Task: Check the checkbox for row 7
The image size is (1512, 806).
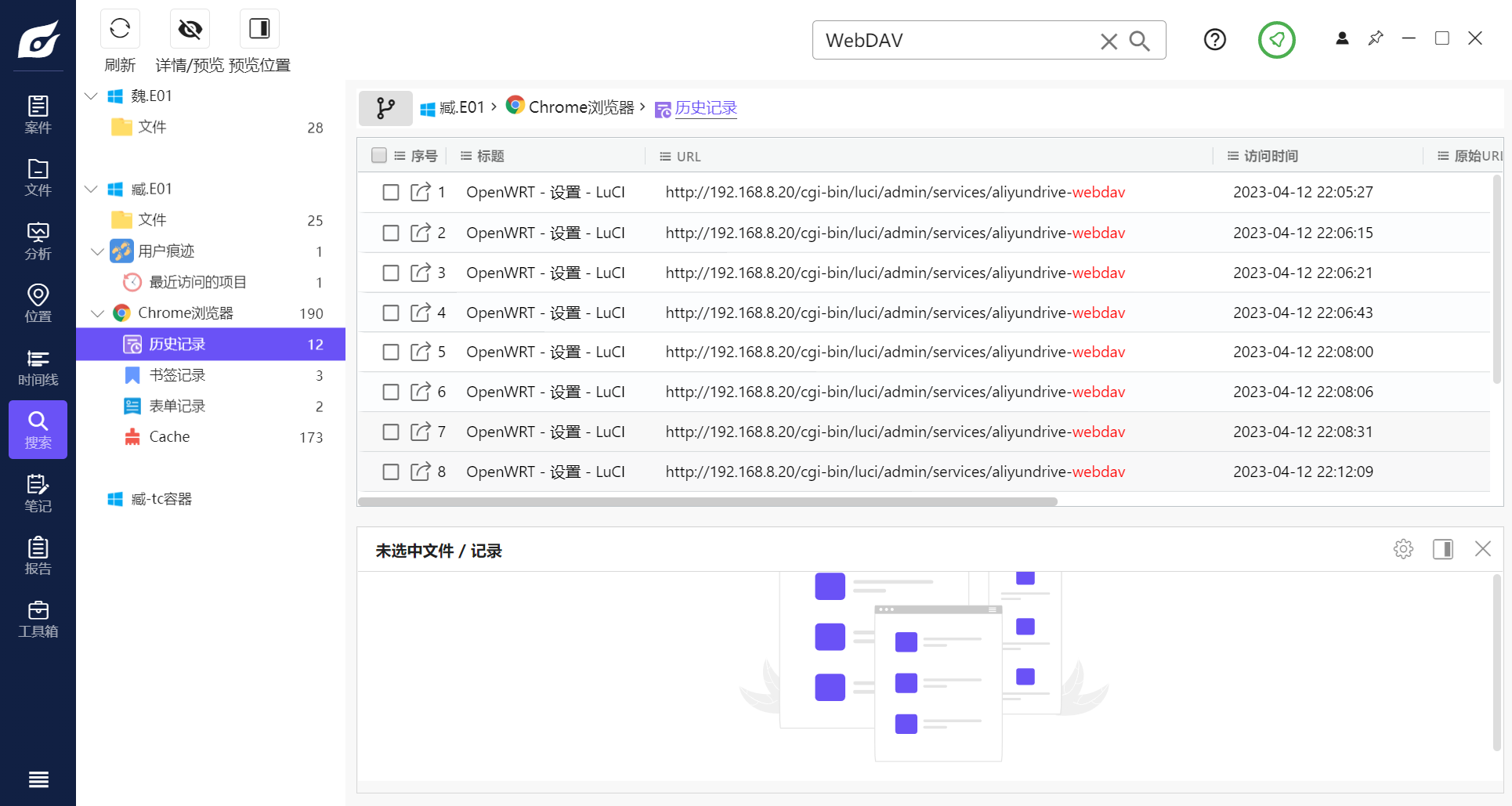Action: click(391, 432)
